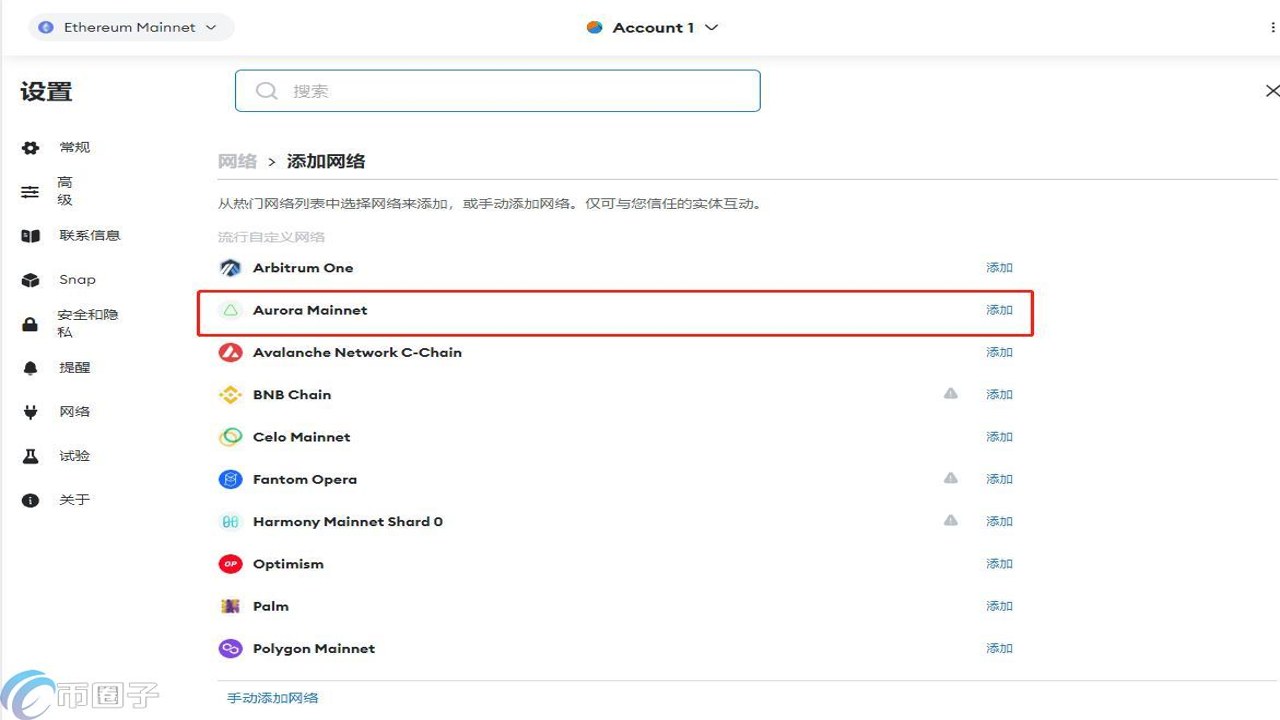The height and width of the screenshot is (720, 1280).
Task: Open the 常规 settings tab
Action: point(75,148)
